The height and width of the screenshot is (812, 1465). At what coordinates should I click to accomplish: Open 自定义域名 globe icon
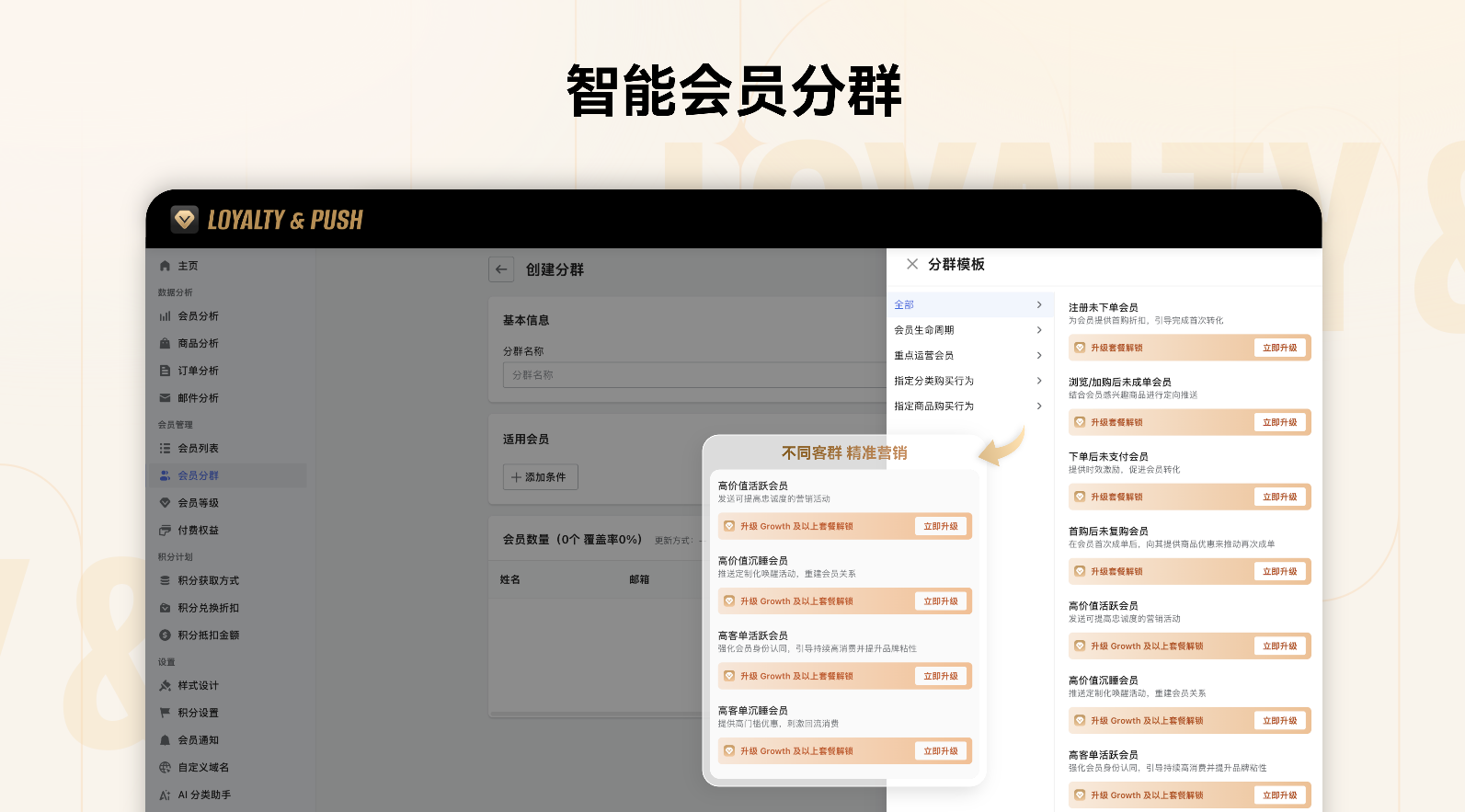pos(165,768)
